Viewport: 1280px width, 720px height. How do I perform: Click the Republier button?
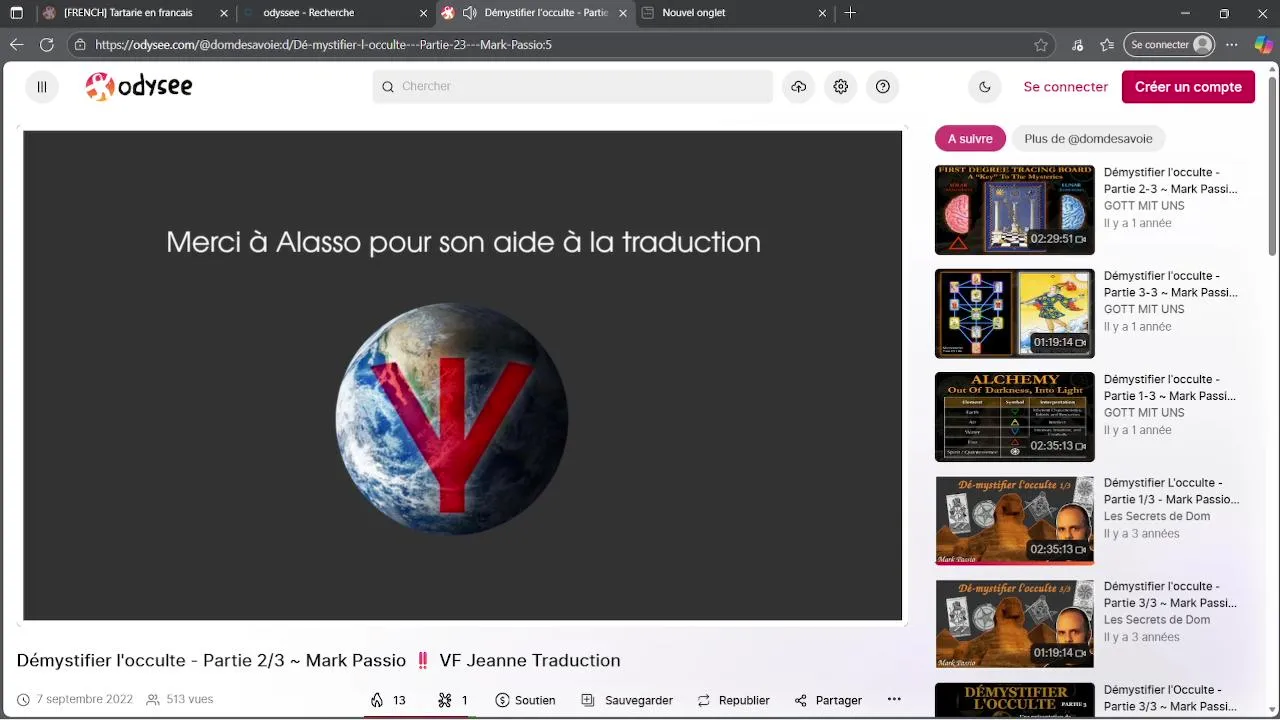(733, 700)
